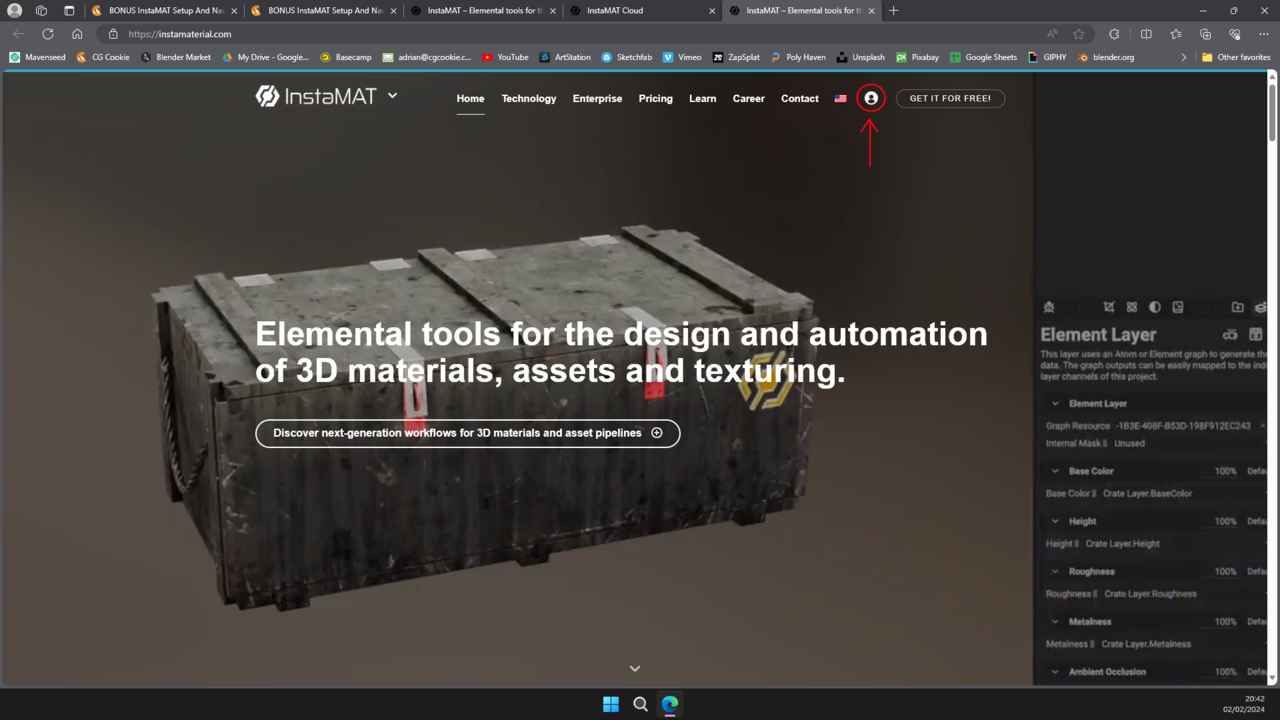Refresh the page with the reload icon
The height and width of the screenshot is (720, 1280).
[47, 34]
